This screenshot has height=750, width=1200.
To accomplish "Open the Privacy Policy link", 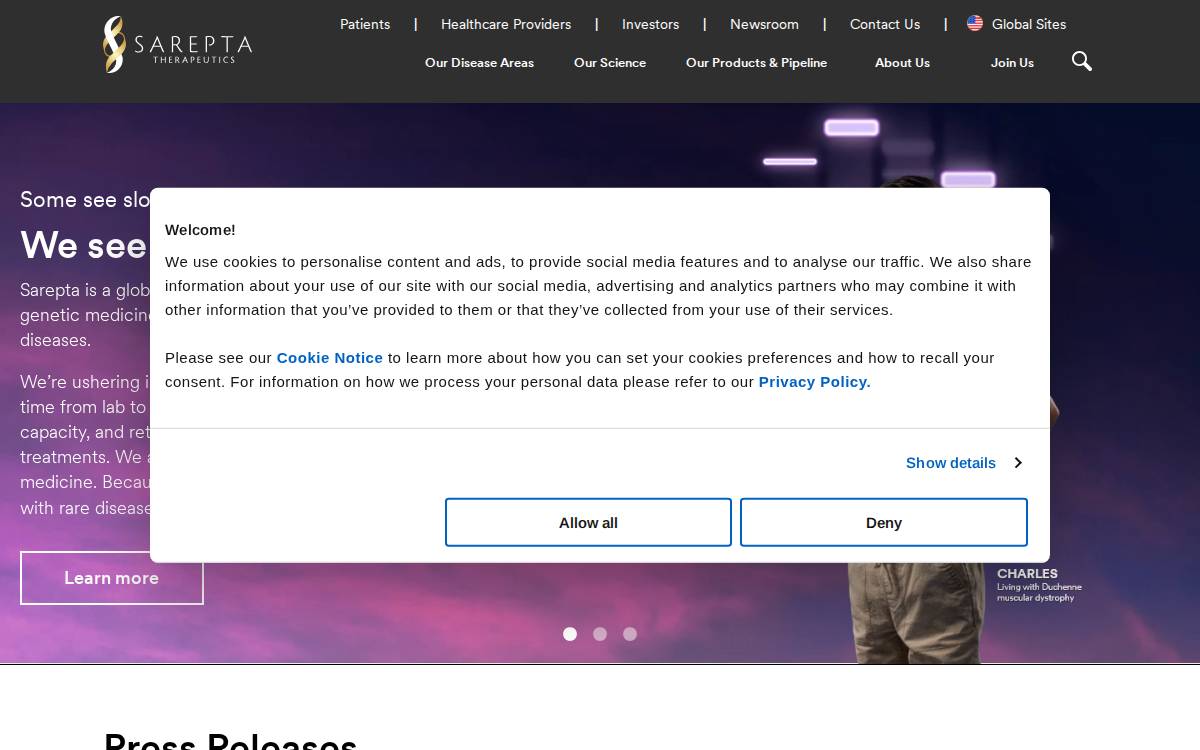I will 815,381.
